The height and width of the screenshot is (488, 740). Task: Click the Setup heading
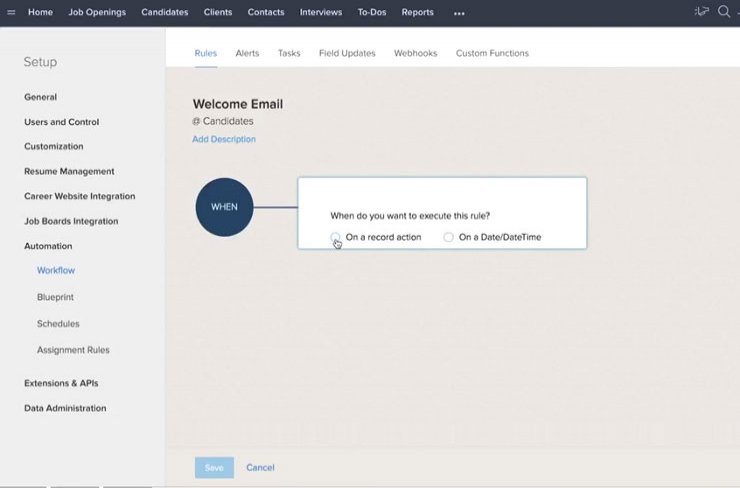point(40,62)
